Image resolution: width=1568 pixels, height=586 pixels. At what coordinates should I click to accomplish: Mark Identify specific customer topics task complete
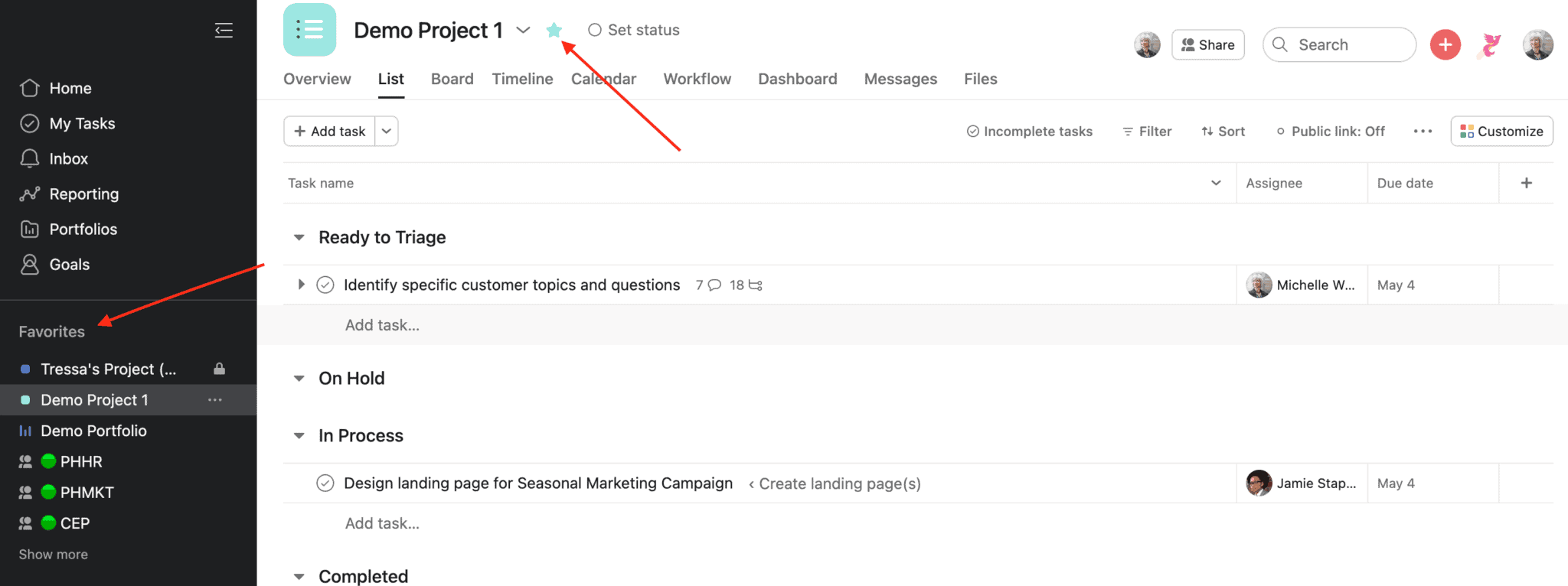coord(325,285)
